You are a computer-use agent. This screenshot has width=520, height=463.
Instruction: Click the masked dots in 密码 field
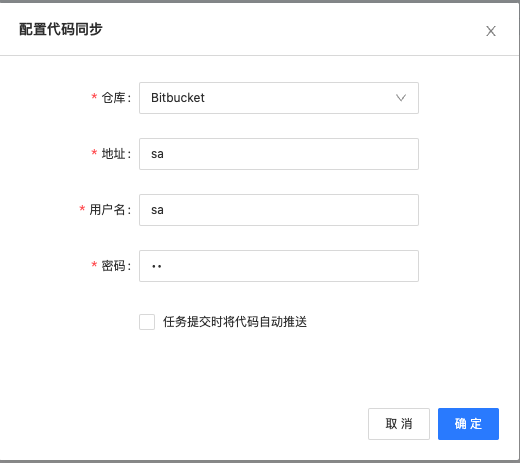tap(157, 266)
